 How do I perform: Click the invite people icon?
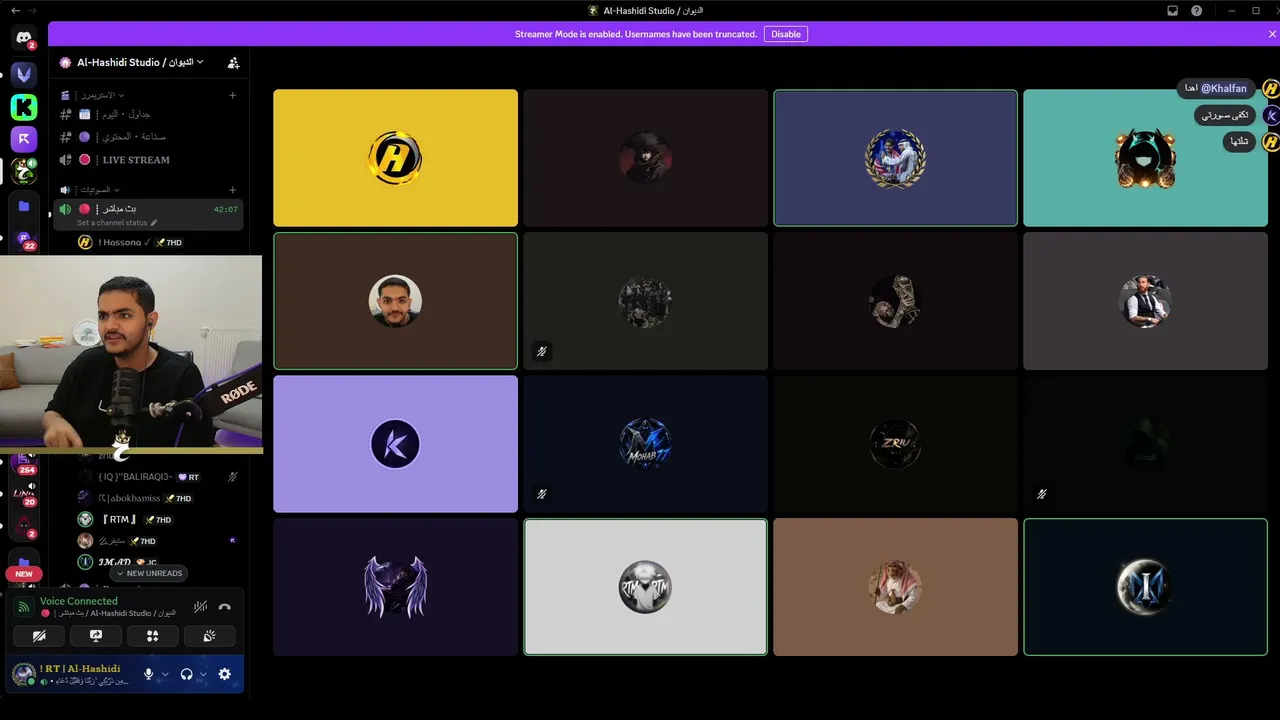click(x=233, y=62)
